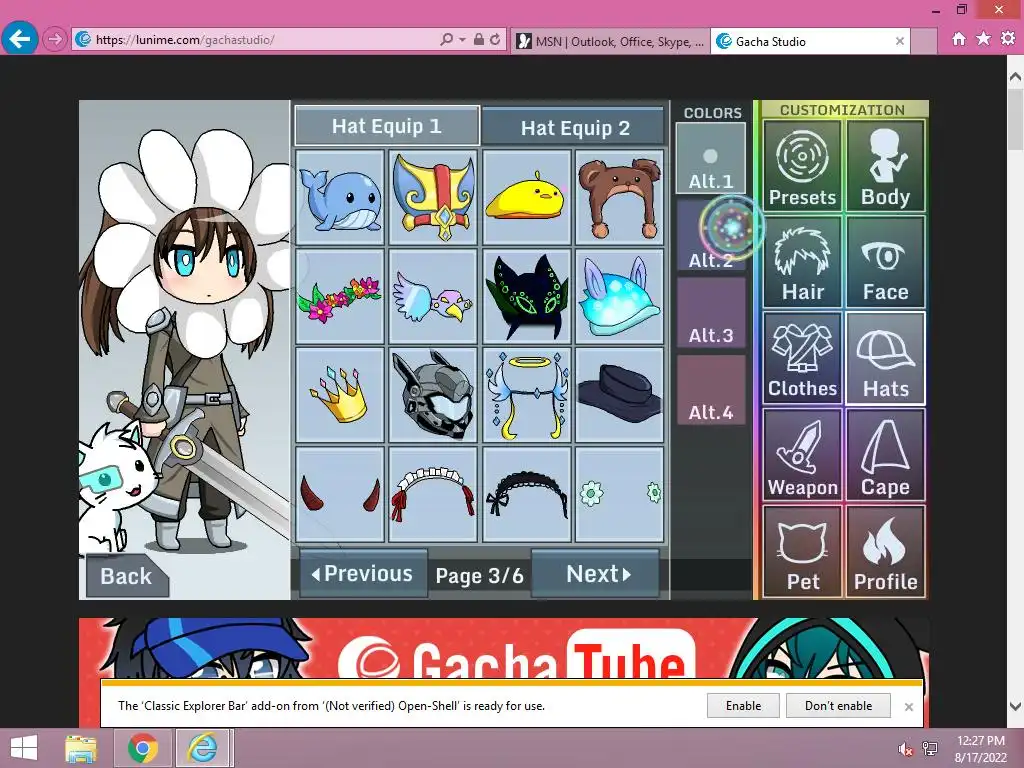Click the browser forward arrow

point(55,40)
